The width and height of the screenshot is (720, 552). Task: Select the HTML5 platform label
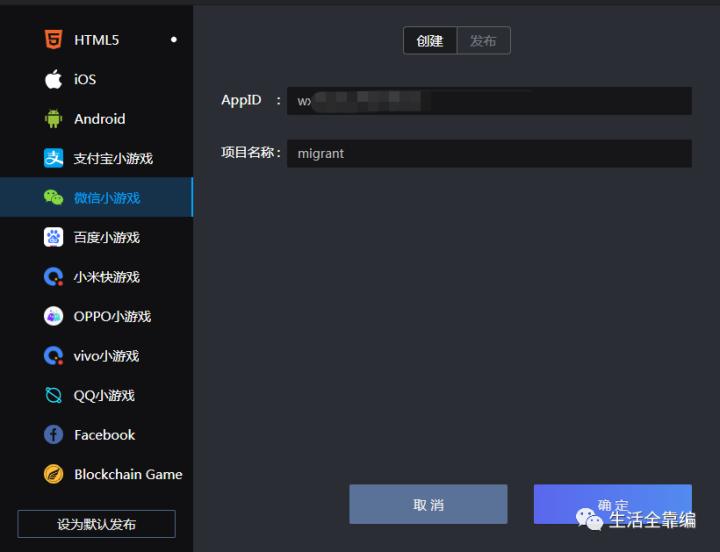[96, 40]
